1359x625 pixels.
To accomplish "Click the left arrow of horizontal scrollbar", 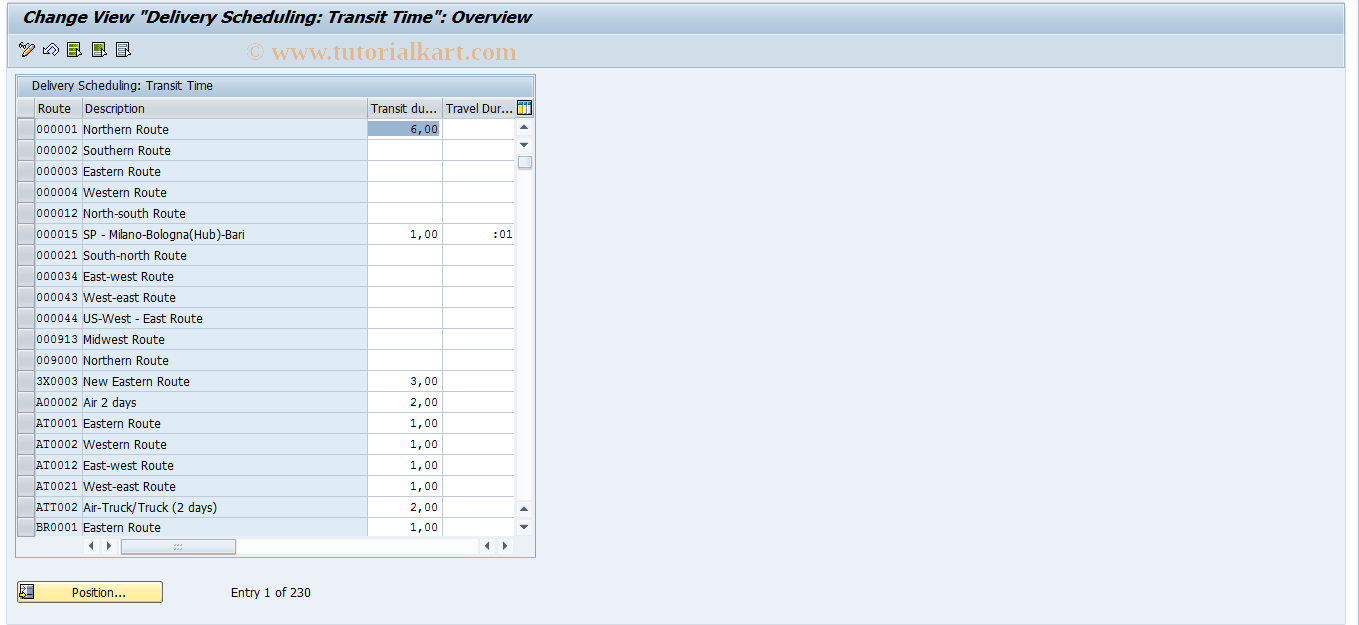I will 91,546.
